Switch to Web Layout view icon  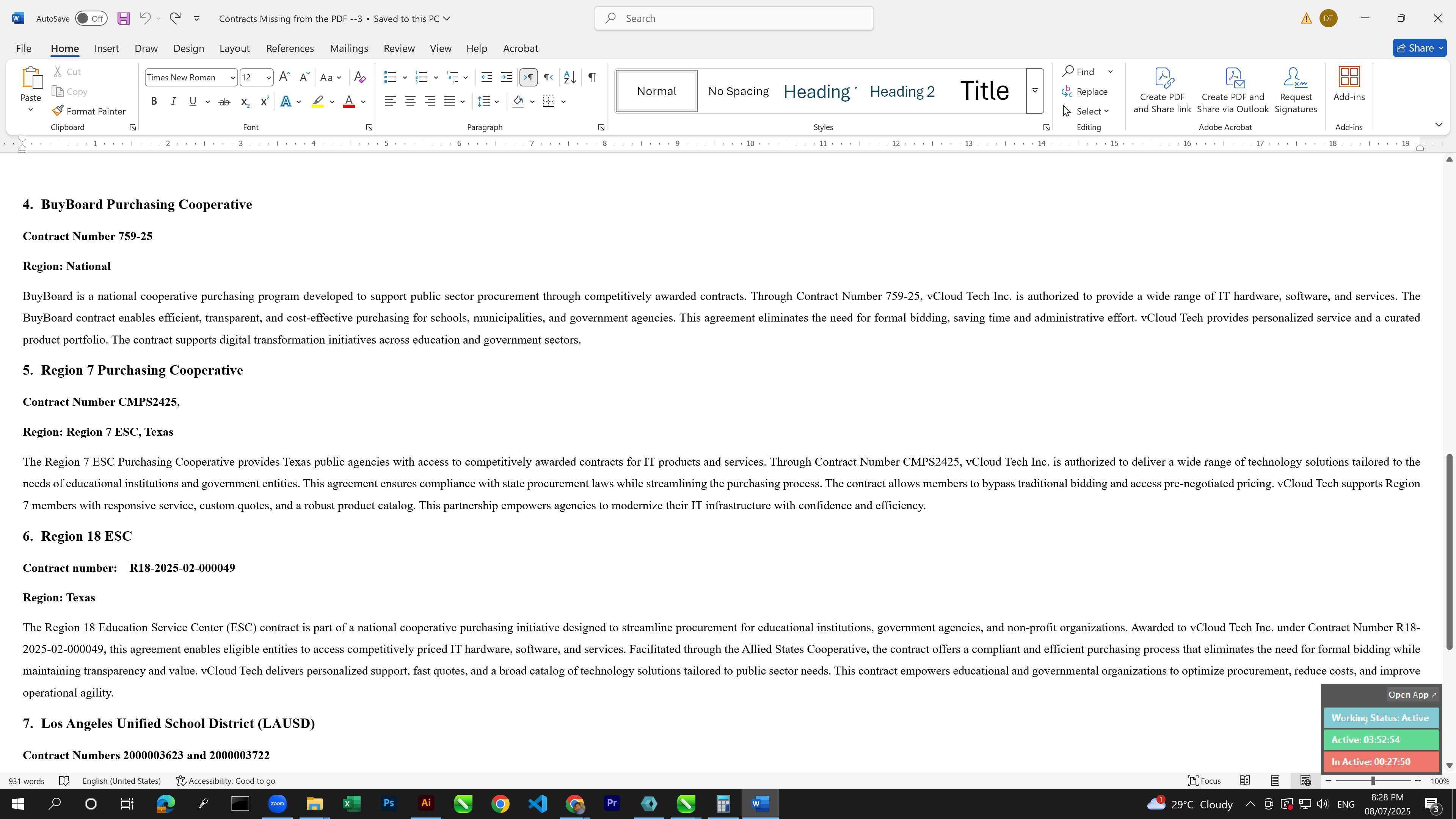1305,781
